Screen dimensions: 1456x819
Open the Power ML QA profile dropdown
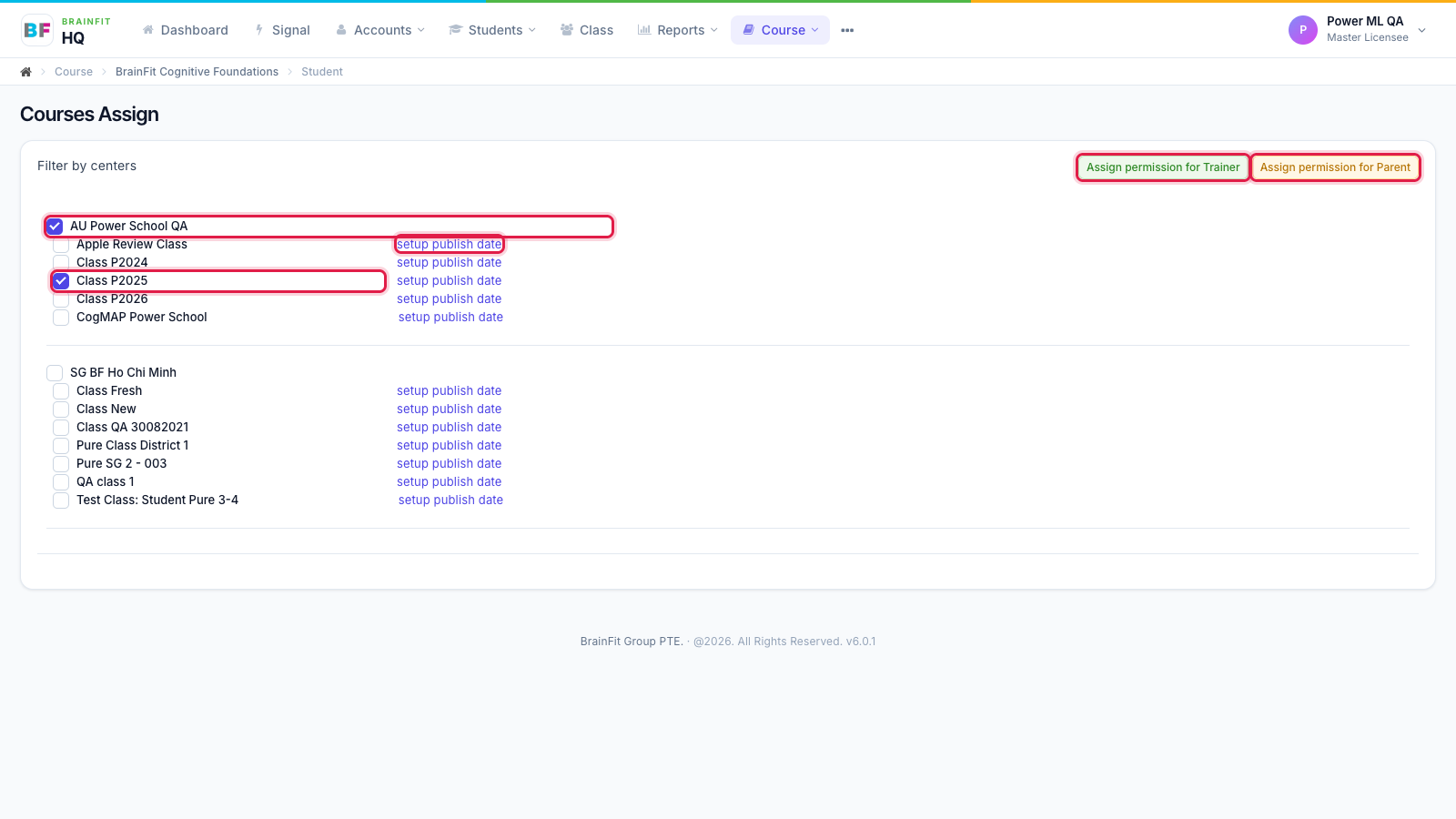point(1358,30)
